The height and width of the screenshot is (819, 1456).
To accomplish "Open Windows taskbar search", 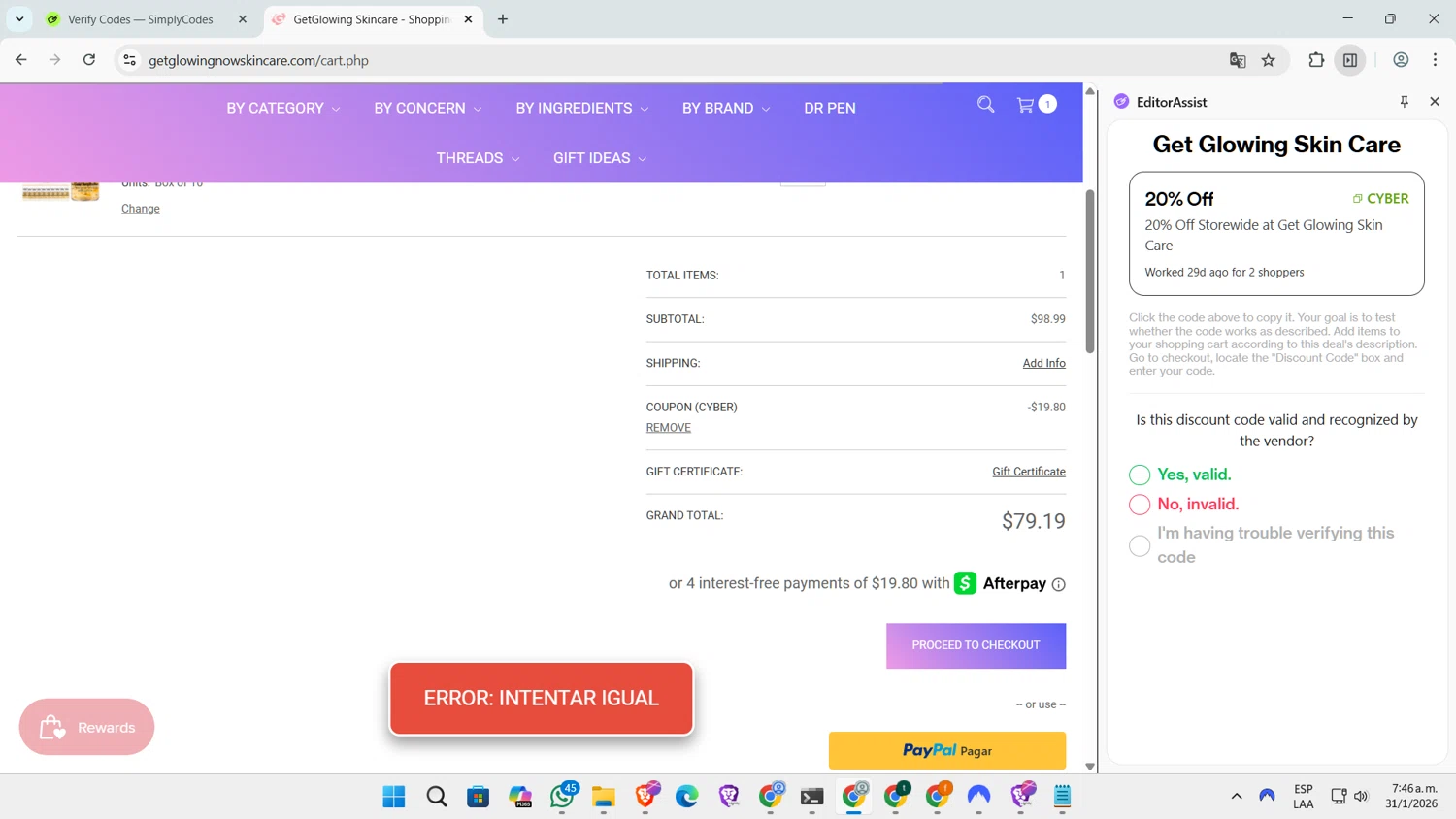I will point(437,797).
